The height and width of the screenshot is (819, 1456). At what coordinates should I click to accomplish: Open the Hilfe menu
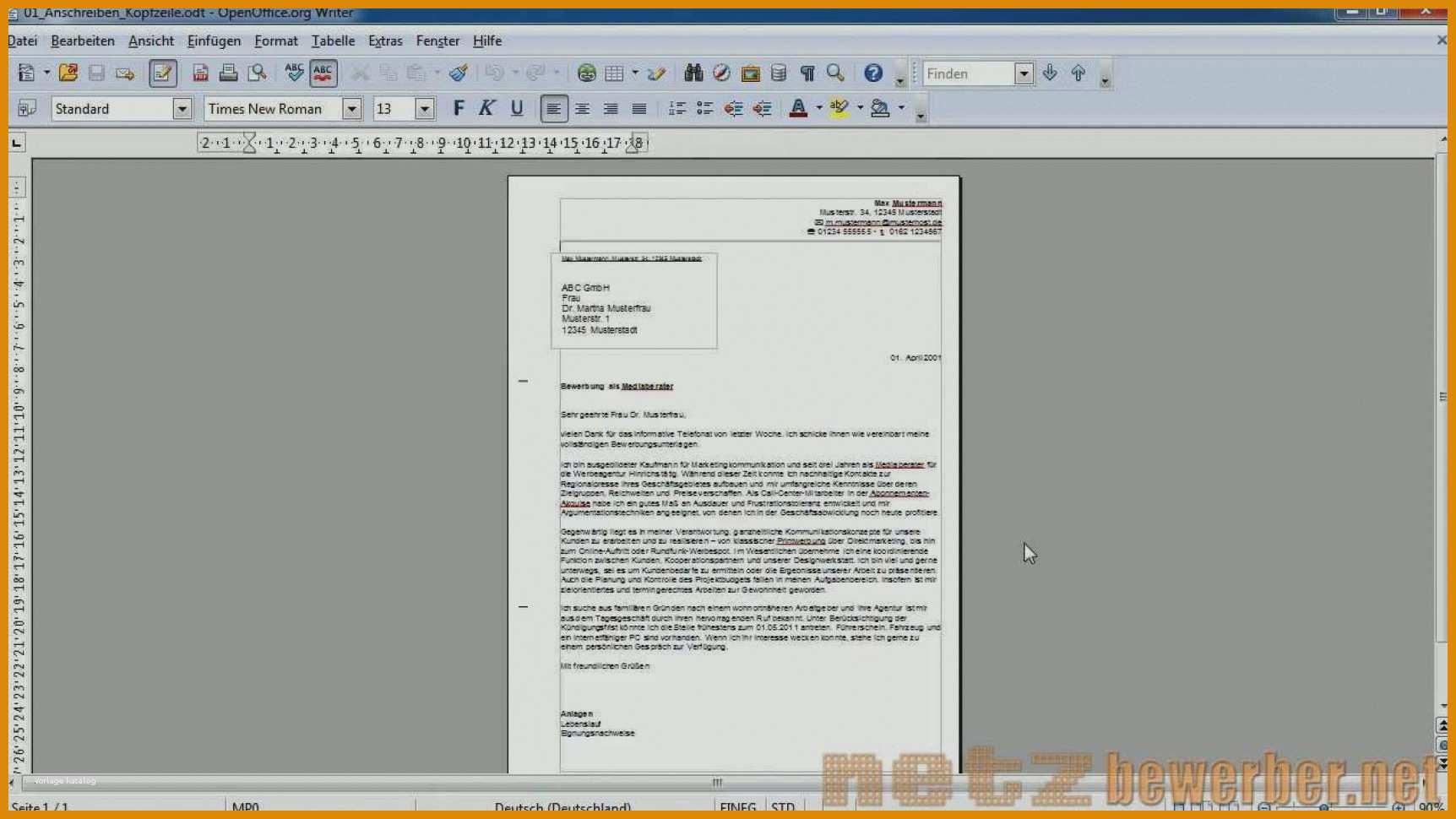487,41
